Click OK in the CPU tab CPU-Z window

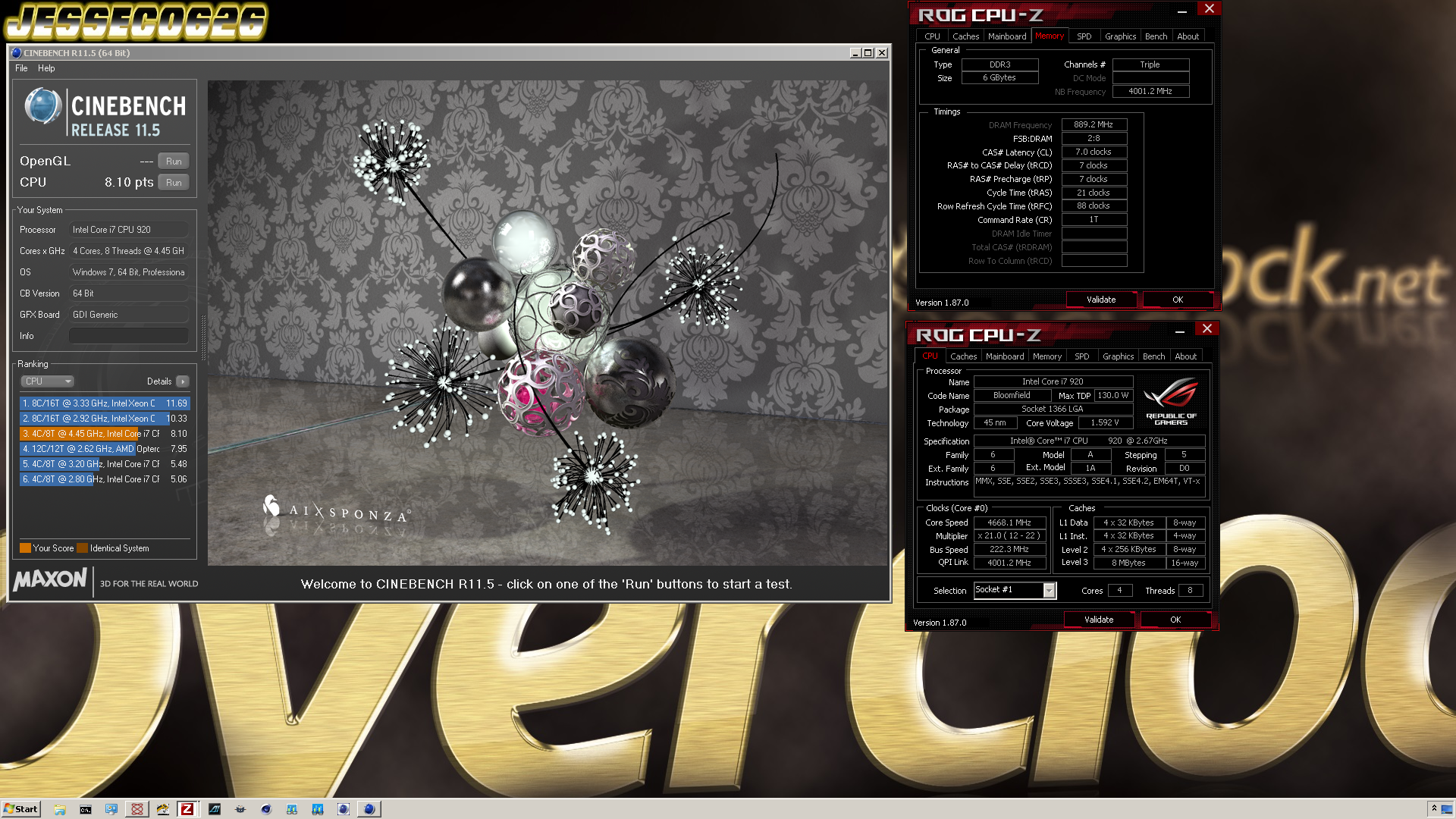[1175, 620]
